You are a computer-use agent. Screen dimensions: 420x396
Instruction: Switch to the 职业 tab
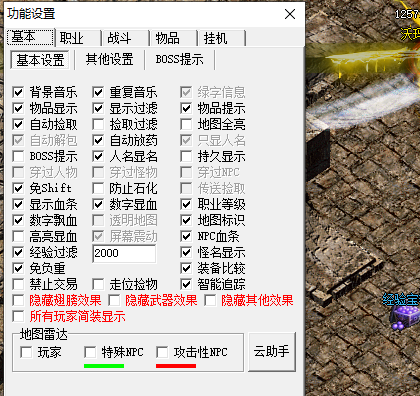[78, 38]
